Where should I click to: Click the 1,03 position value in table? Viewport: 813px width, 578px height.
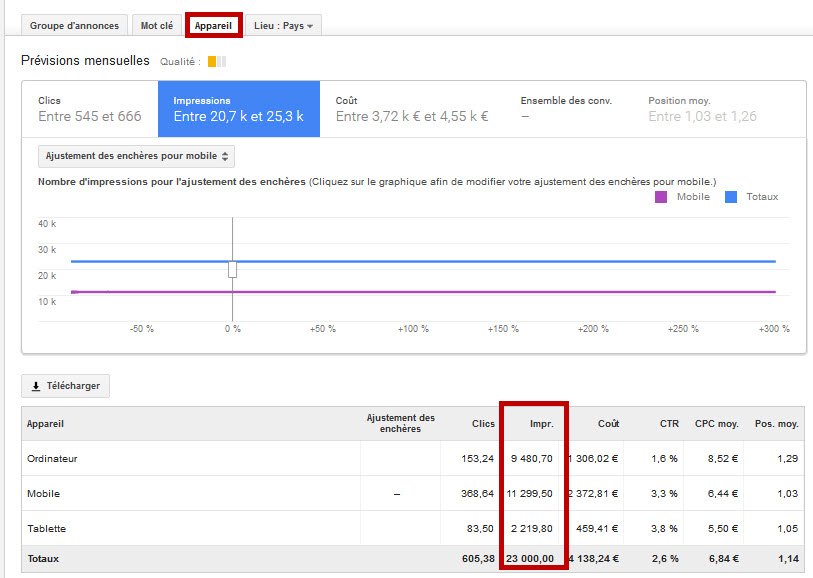pos(788,494)
